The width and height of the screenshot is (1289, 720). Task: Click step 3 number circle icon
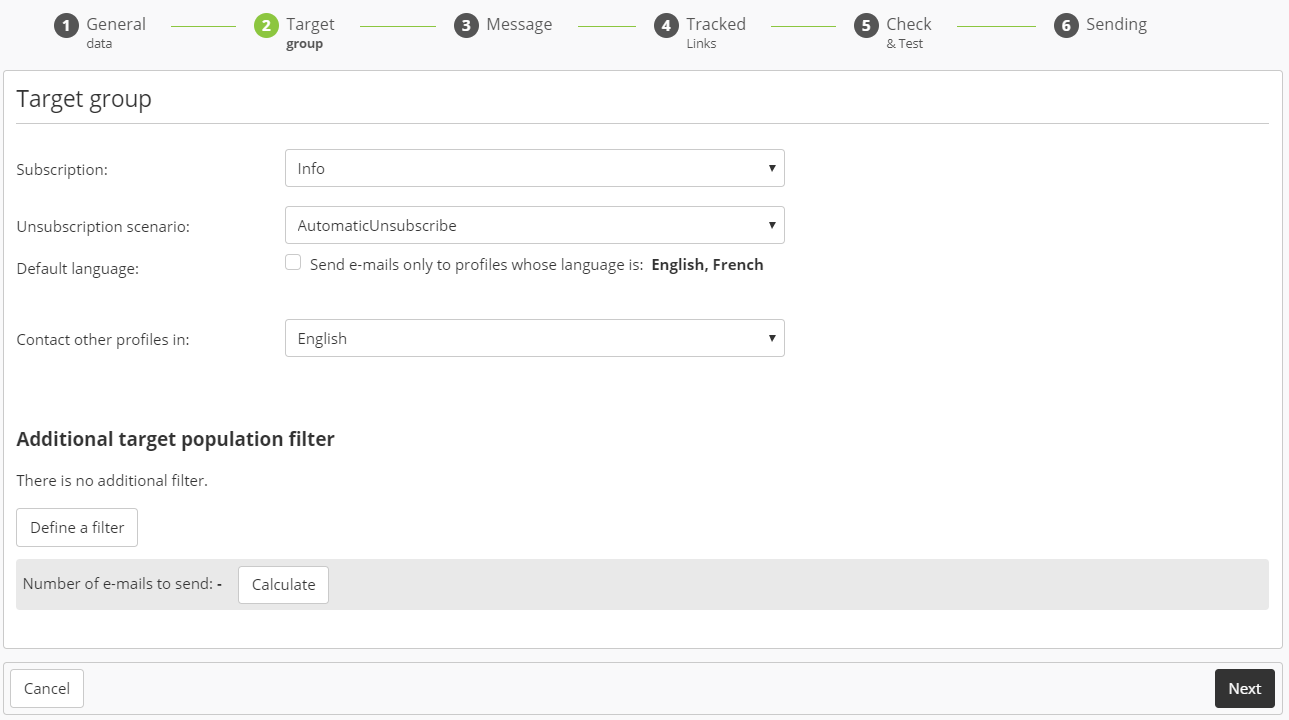pyautogui.click(x=466, y=26)
